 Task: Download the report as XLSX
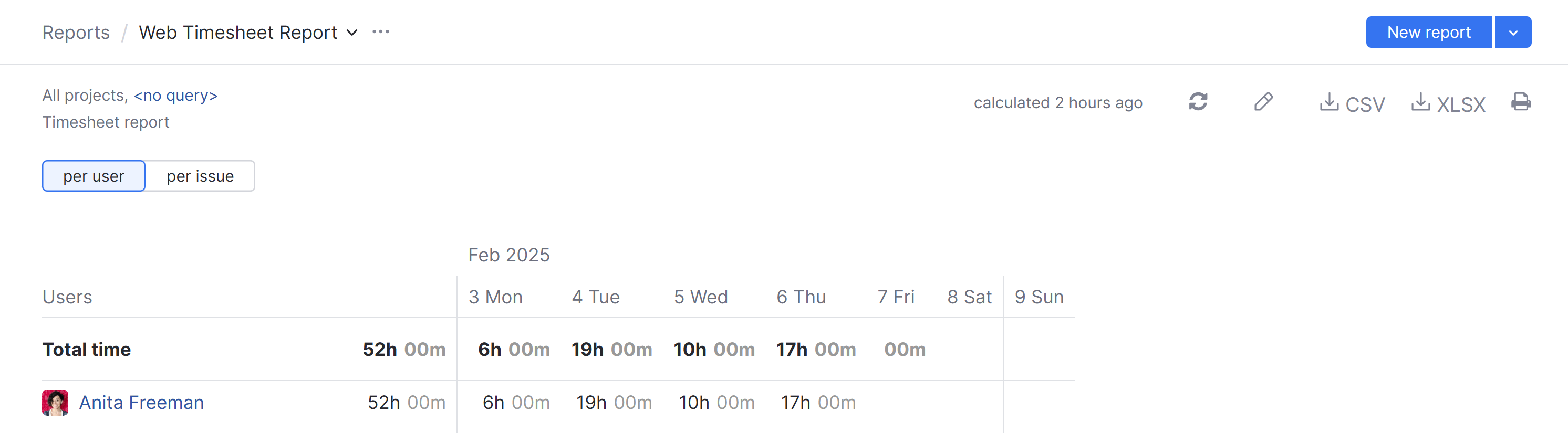tap(1448, 103)
